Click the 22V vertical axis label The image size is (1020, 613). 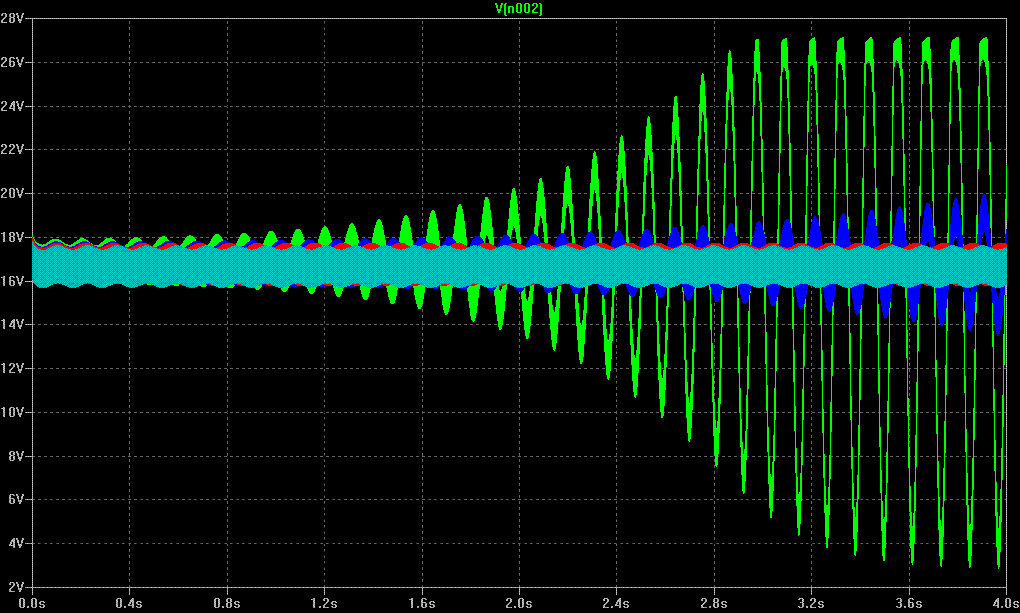[12, 149]
